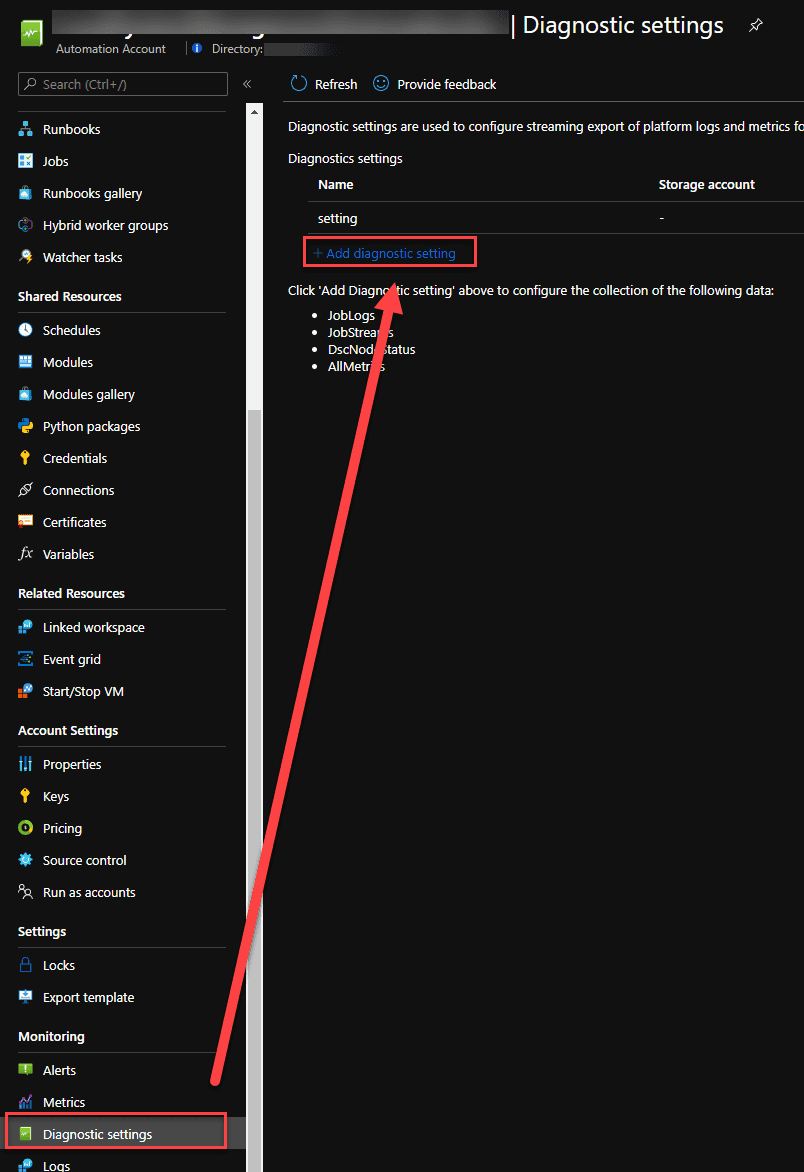Click the Directory info icon

pos(197,49)
